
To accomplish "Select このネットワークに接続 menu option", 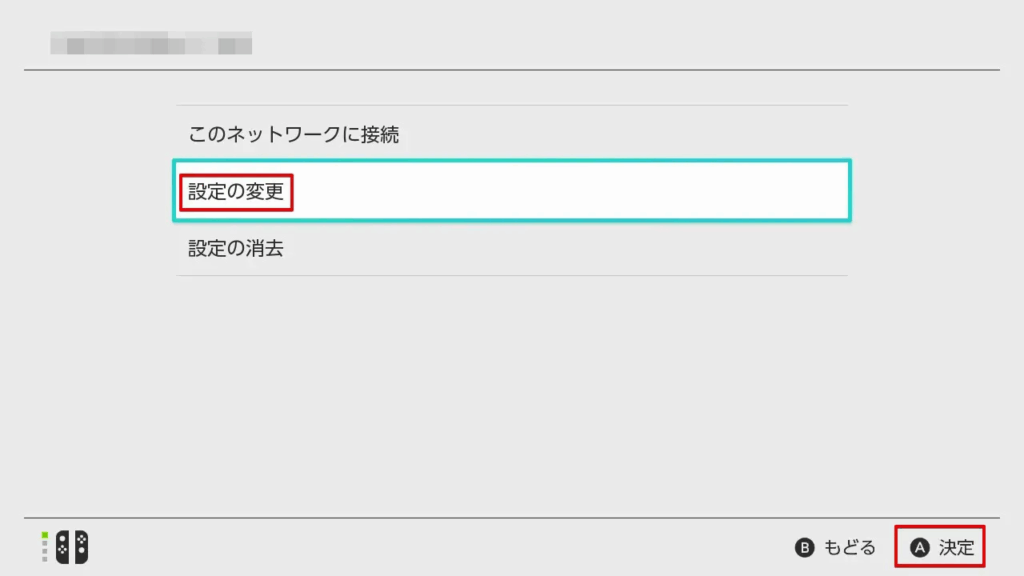I will point(294,134).
